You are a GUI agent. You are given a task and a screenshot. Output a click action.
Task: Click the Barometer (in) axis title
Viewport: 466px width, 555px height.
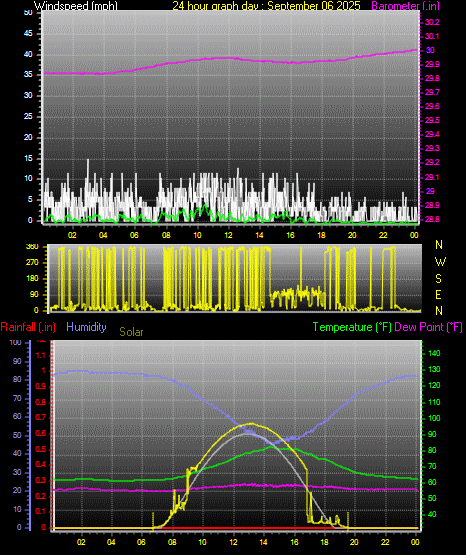[x=405, y=6]
